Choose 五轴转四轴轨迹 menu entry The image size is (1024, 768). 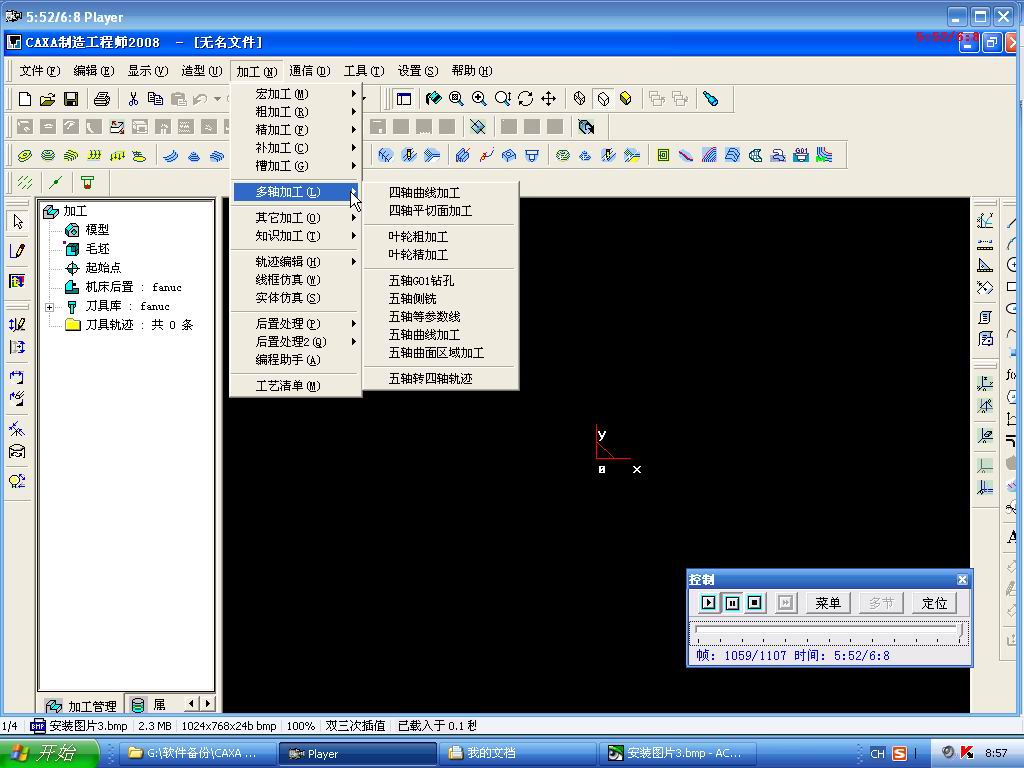pos(441,378)
